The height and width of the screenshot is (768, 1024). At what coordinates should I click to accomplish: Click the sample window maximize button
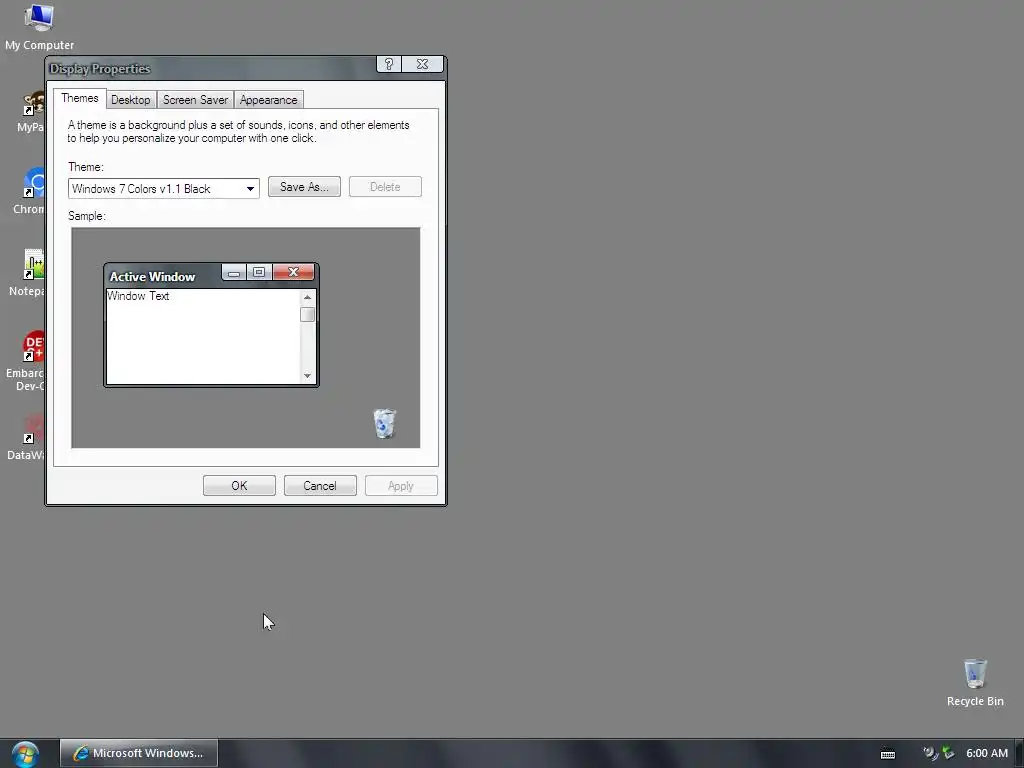pos(259,272)
